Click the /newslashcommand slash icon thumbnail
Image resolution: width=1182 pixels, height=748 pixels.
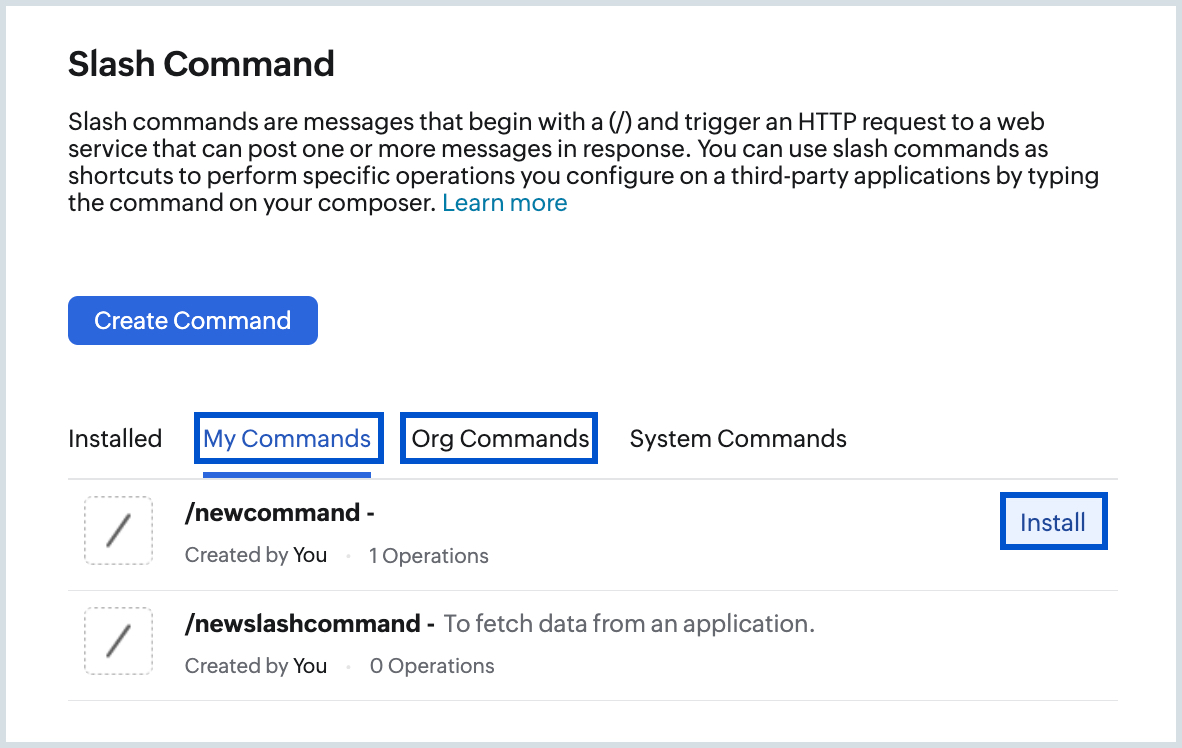tap(118, 641)
